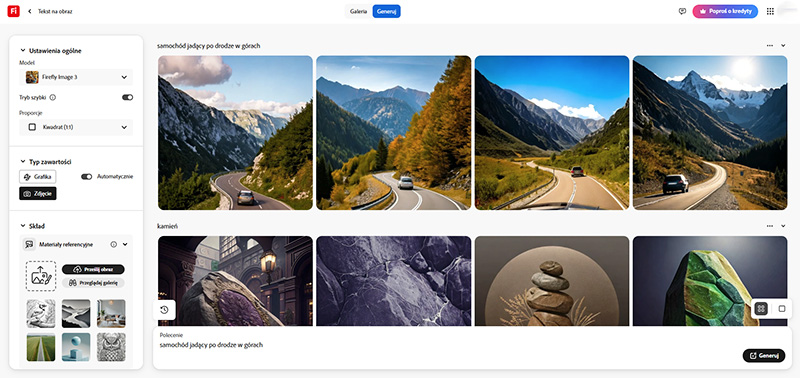Select the Grafika content type
Screen dimensions: 800x378
point(38,177)
